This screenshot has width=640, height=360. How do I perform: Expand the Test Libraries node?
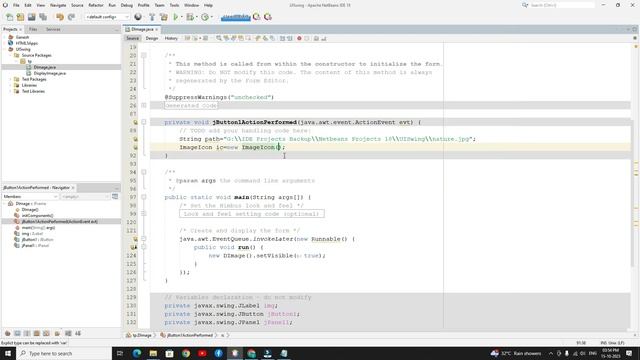[11, 91]
